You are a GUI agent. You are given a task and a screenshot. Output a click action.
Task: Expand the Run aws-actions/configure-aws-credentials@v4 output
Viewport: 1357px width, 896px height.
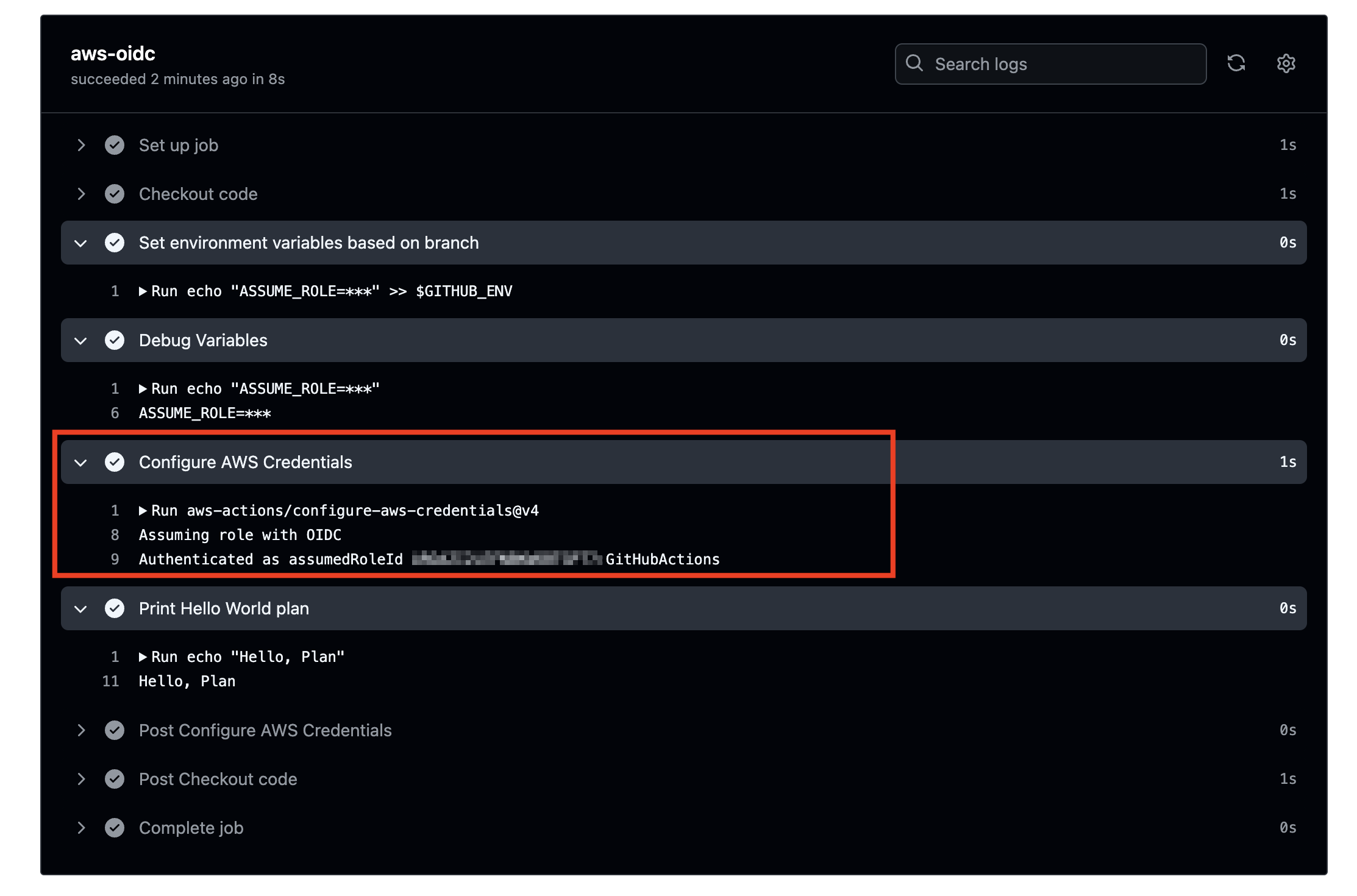pyautogui.click(x=144, y=510)
